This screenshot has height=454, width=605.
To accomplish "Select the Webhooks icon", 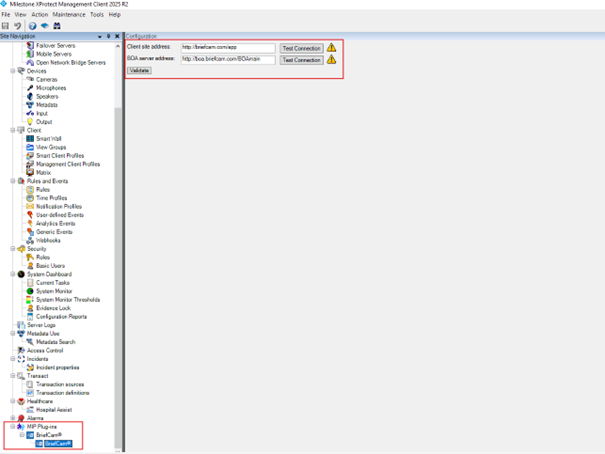I will pos(30,240).
